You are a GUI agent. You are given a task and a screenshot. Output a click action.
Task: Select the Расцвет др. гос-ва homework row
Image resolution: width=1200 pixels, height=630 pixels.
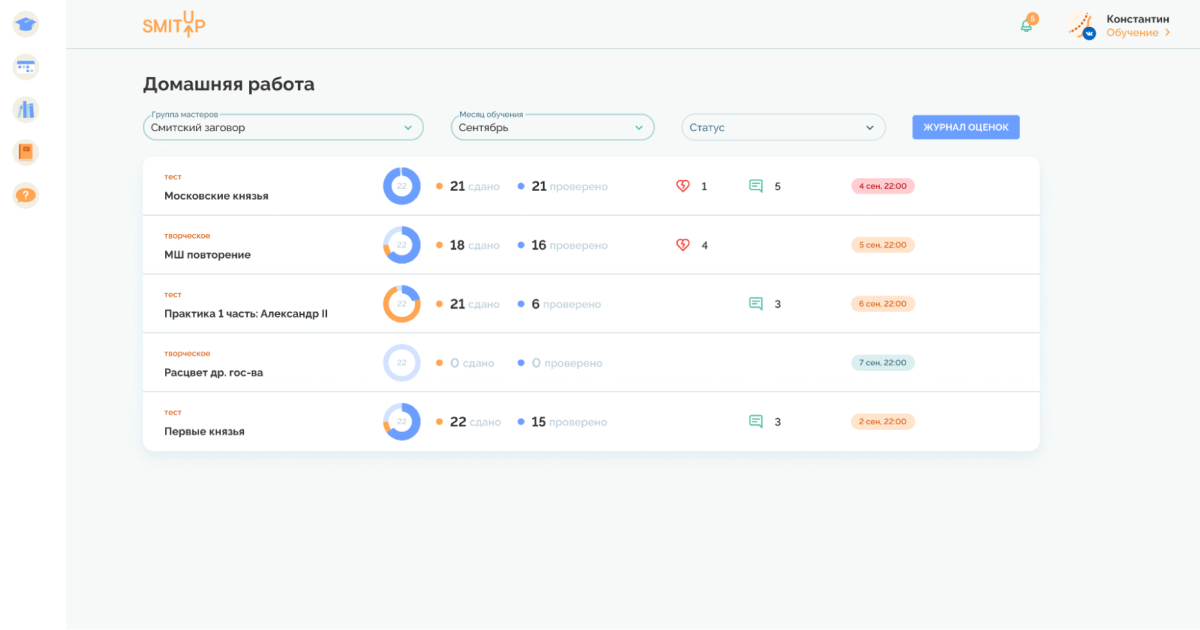click(214, 372)
